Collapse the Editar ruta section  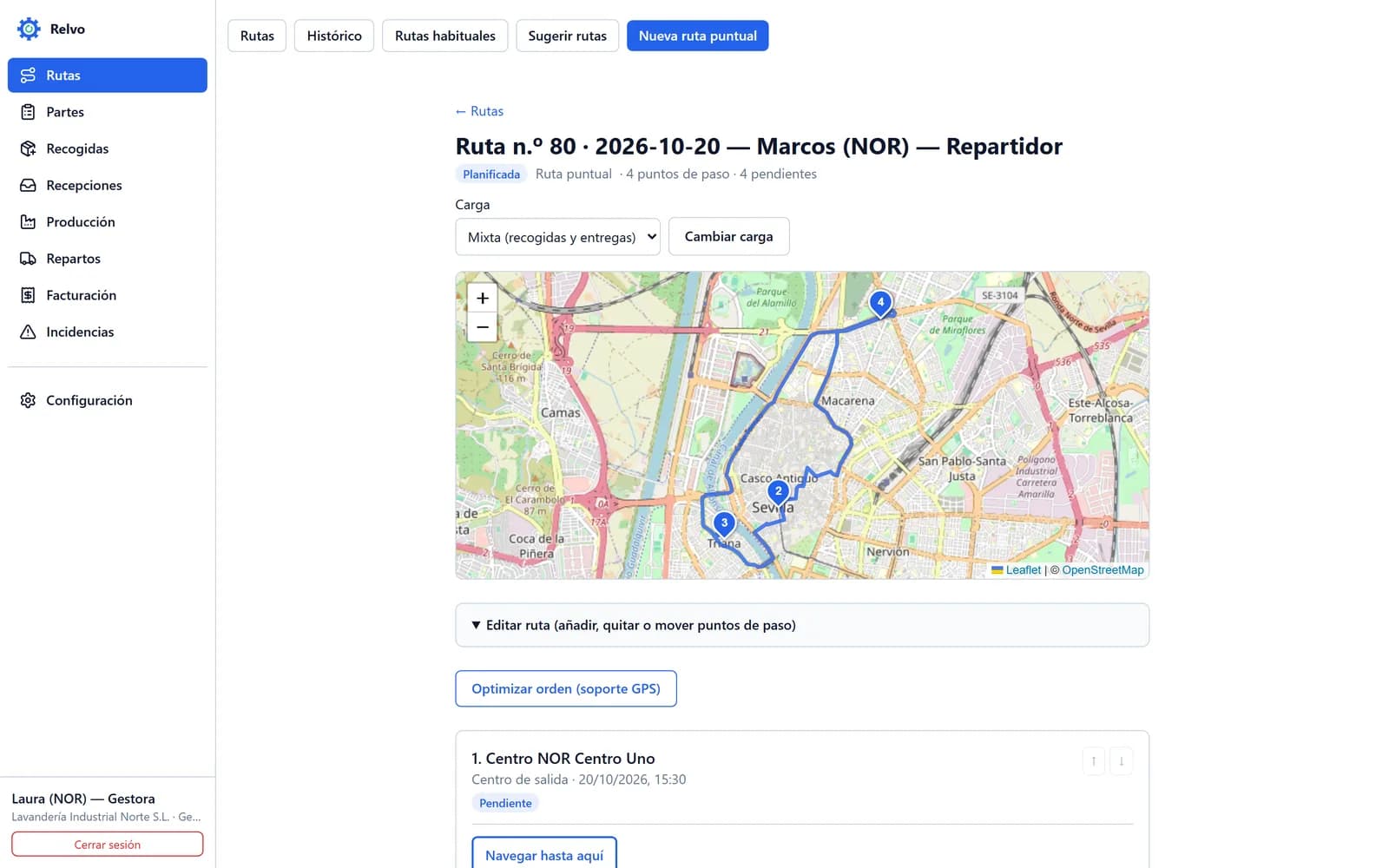[x=802, y=625]
